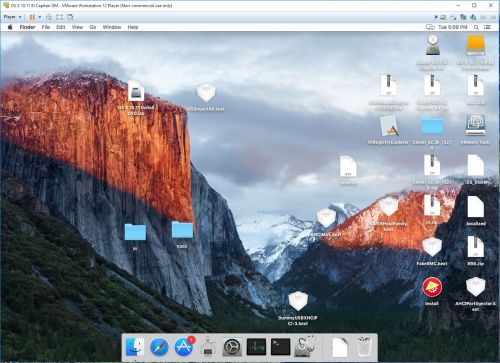Open Notification Center from the menu bar

487,27
